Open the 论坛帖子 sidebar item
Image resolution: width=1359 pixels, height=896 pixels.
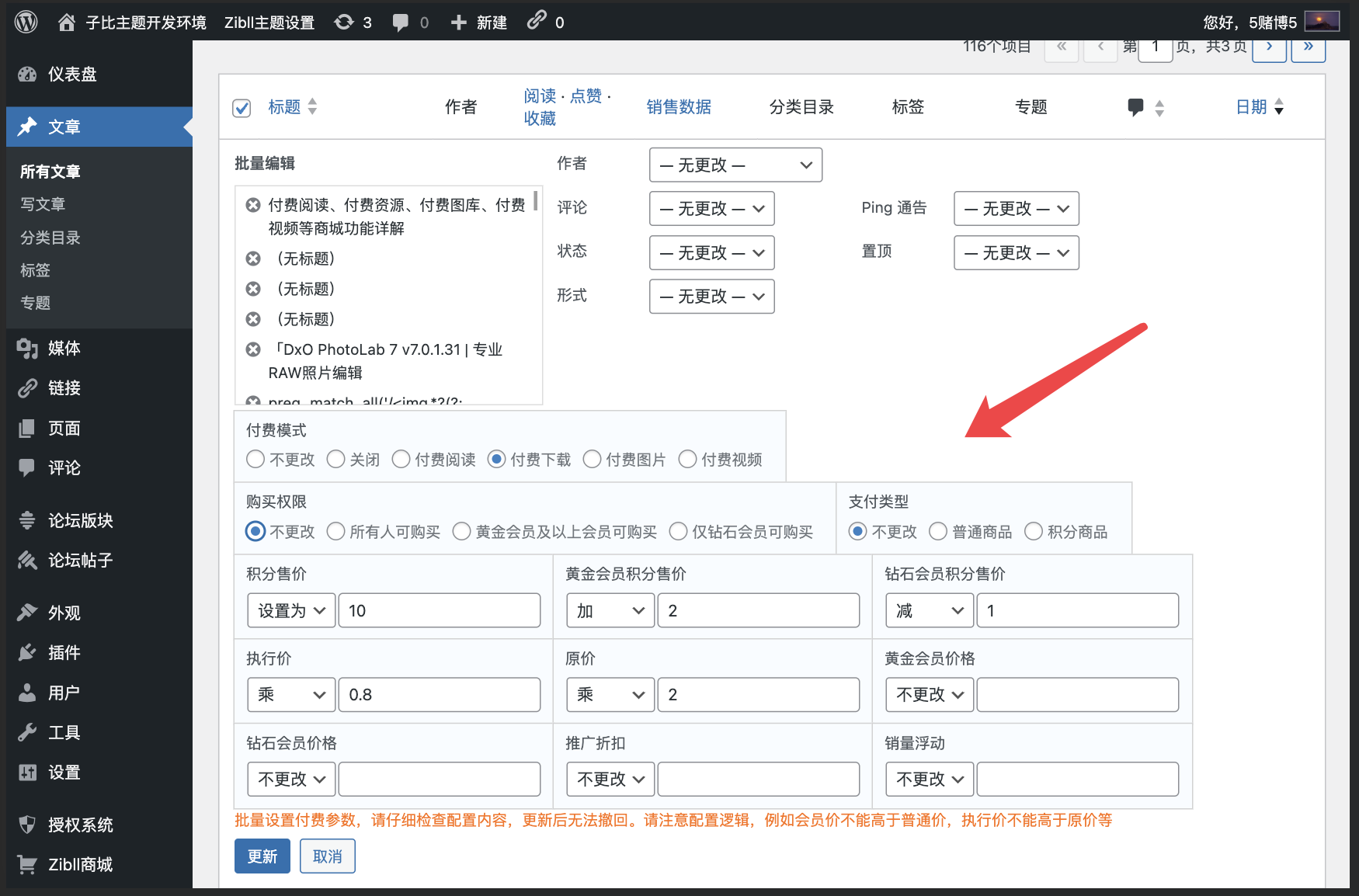point(81,560)
